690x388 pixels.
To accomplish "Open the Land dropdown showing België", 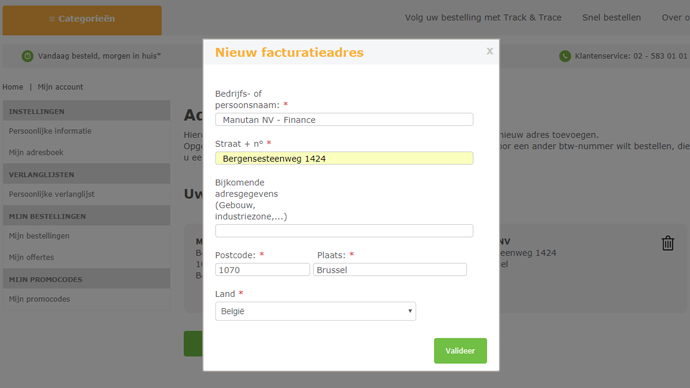I will (x=315, y=311).
